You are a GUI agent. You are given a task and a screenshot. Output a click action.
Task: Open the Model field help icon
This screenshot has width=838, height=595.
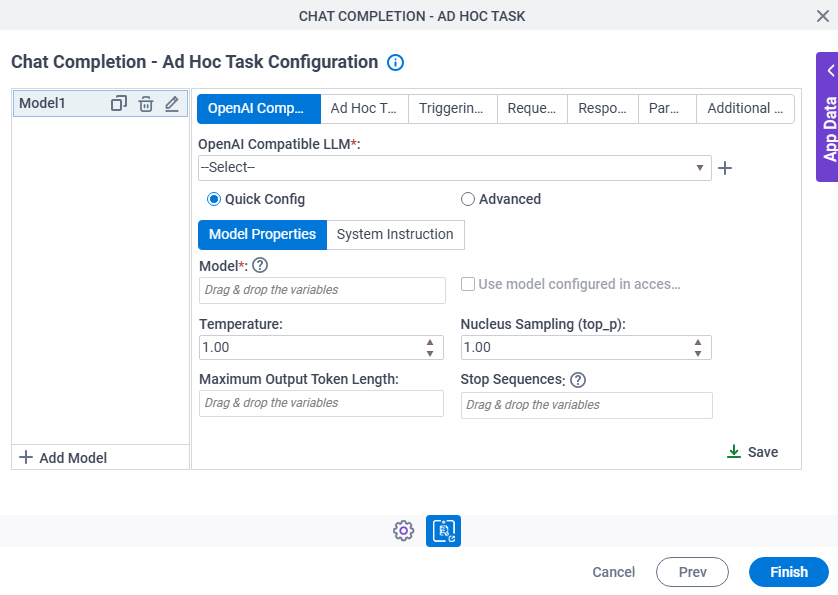260,265
